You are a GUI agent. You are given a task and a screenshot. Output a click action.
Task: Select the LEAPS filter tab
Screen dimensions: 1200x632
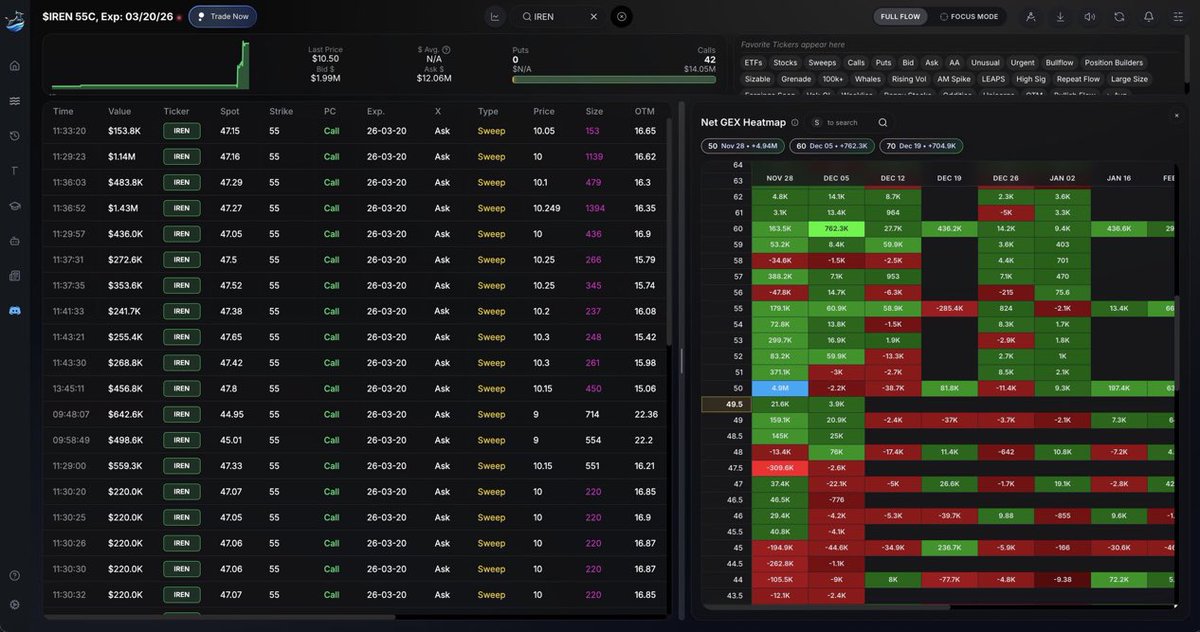(x=994, y=78)
